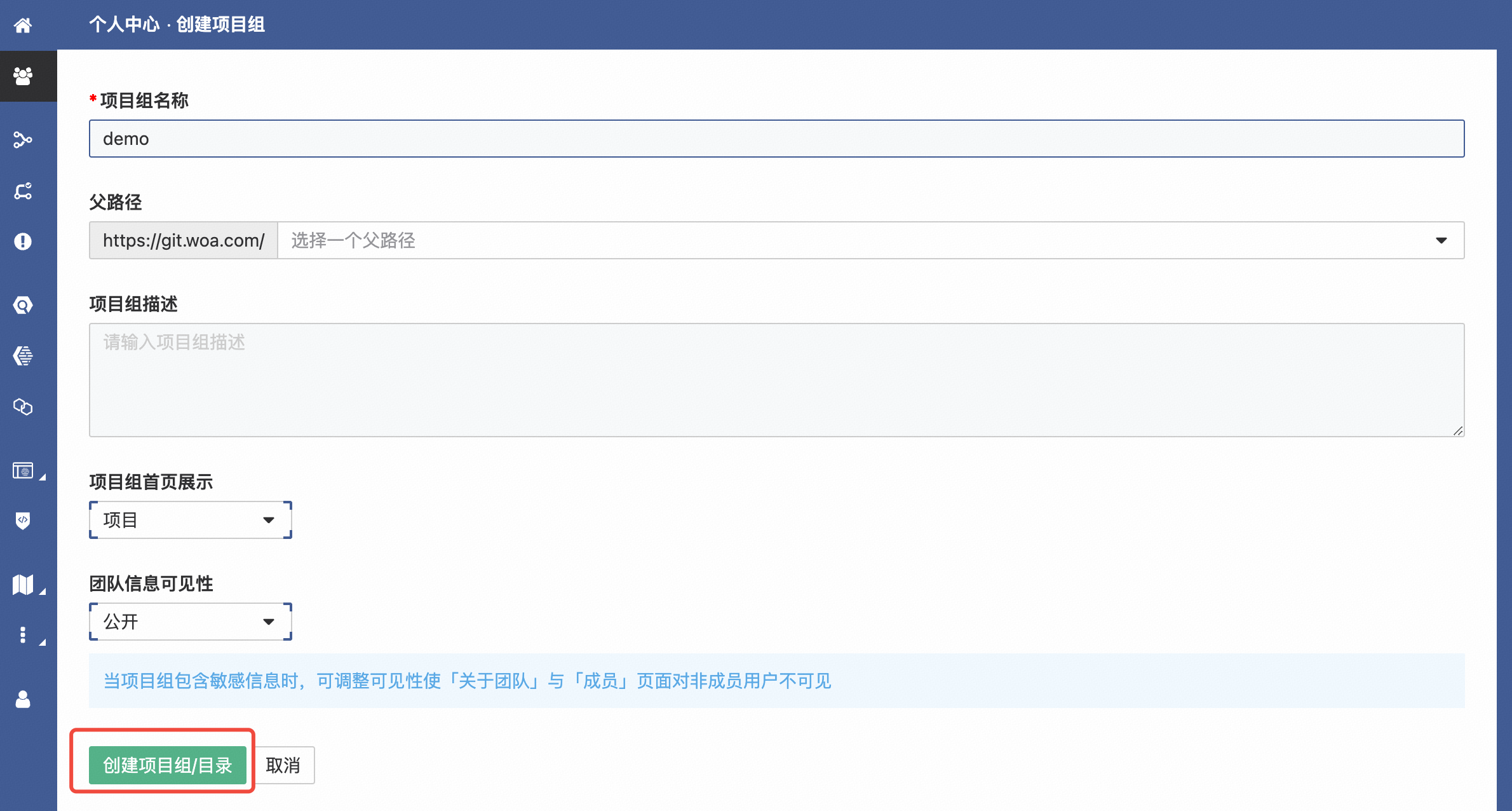Screen dimensions: 1512x811
Task: Click into the 项目组描述 text area
Action: point(776,380)
